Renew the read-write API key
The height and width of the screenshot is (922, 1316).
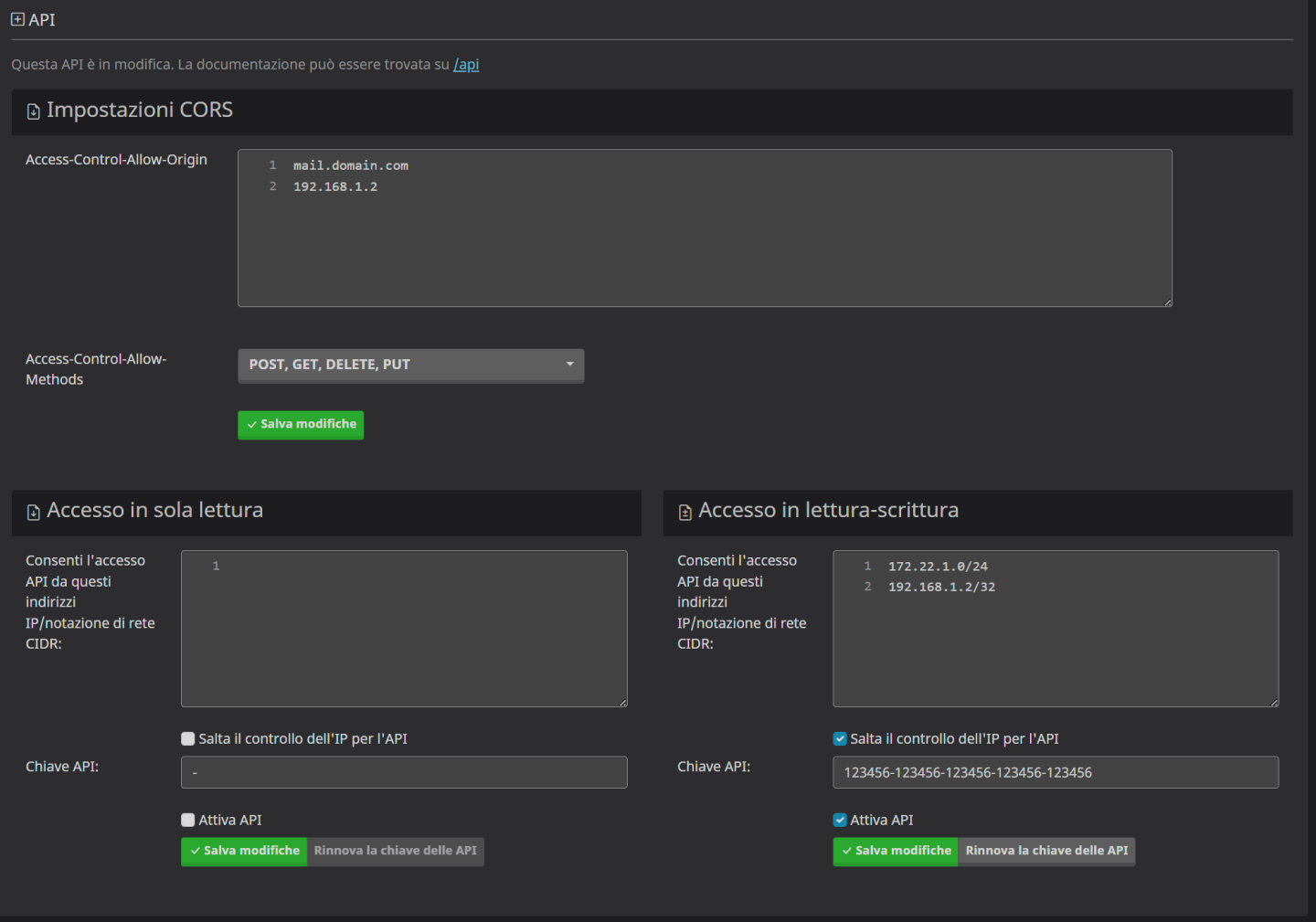(1047, 852)
